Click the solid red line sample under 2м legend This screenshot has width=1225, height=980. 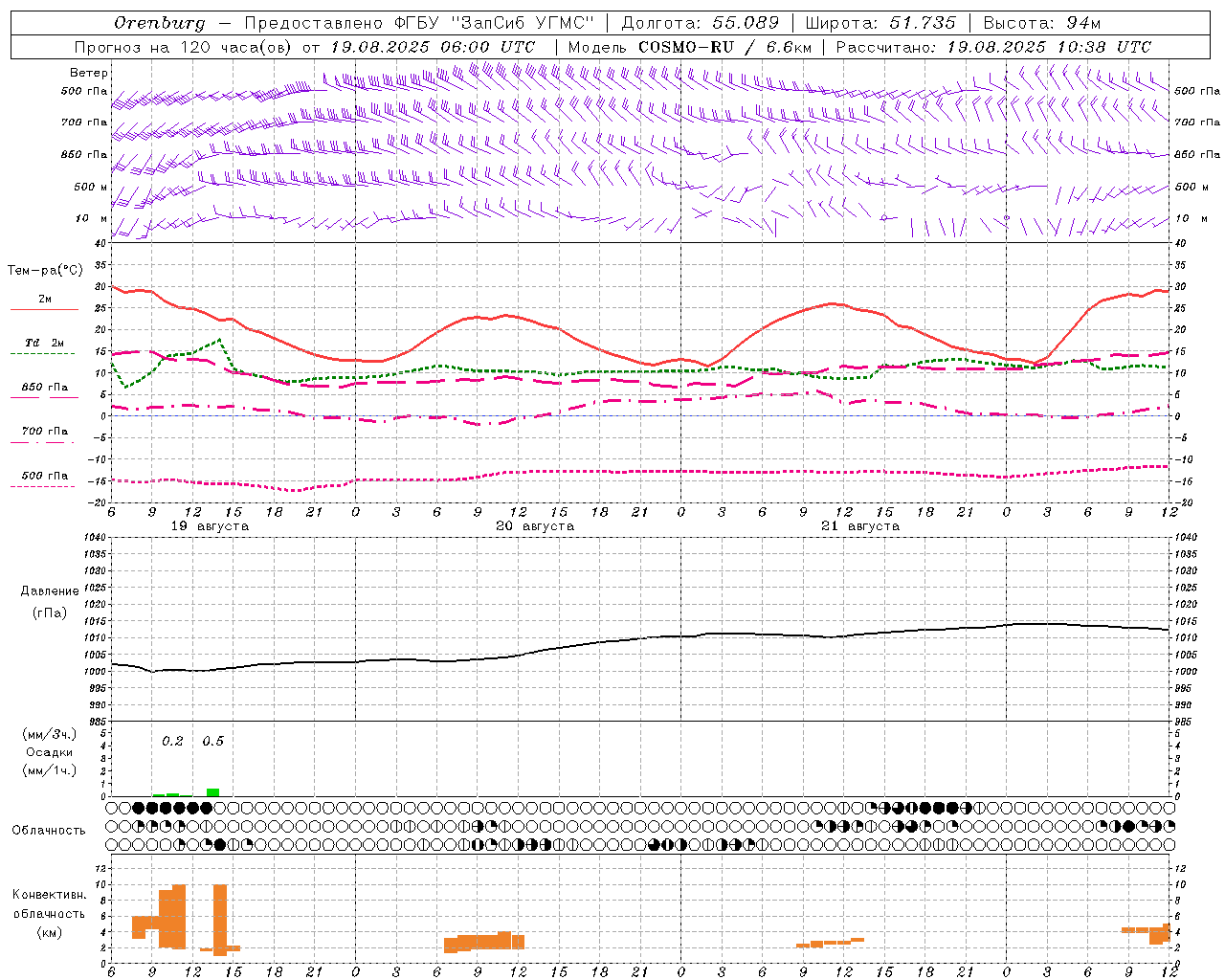[x=44, y=310]
